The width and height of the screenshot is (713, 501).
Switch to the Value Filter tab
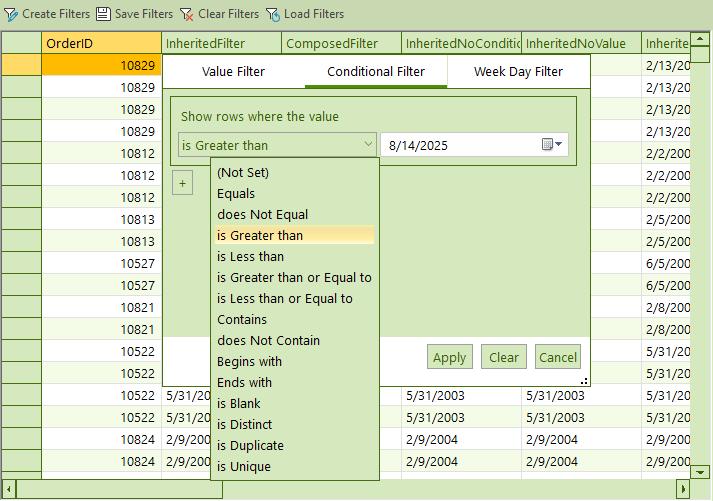click(x=233, y=72)
